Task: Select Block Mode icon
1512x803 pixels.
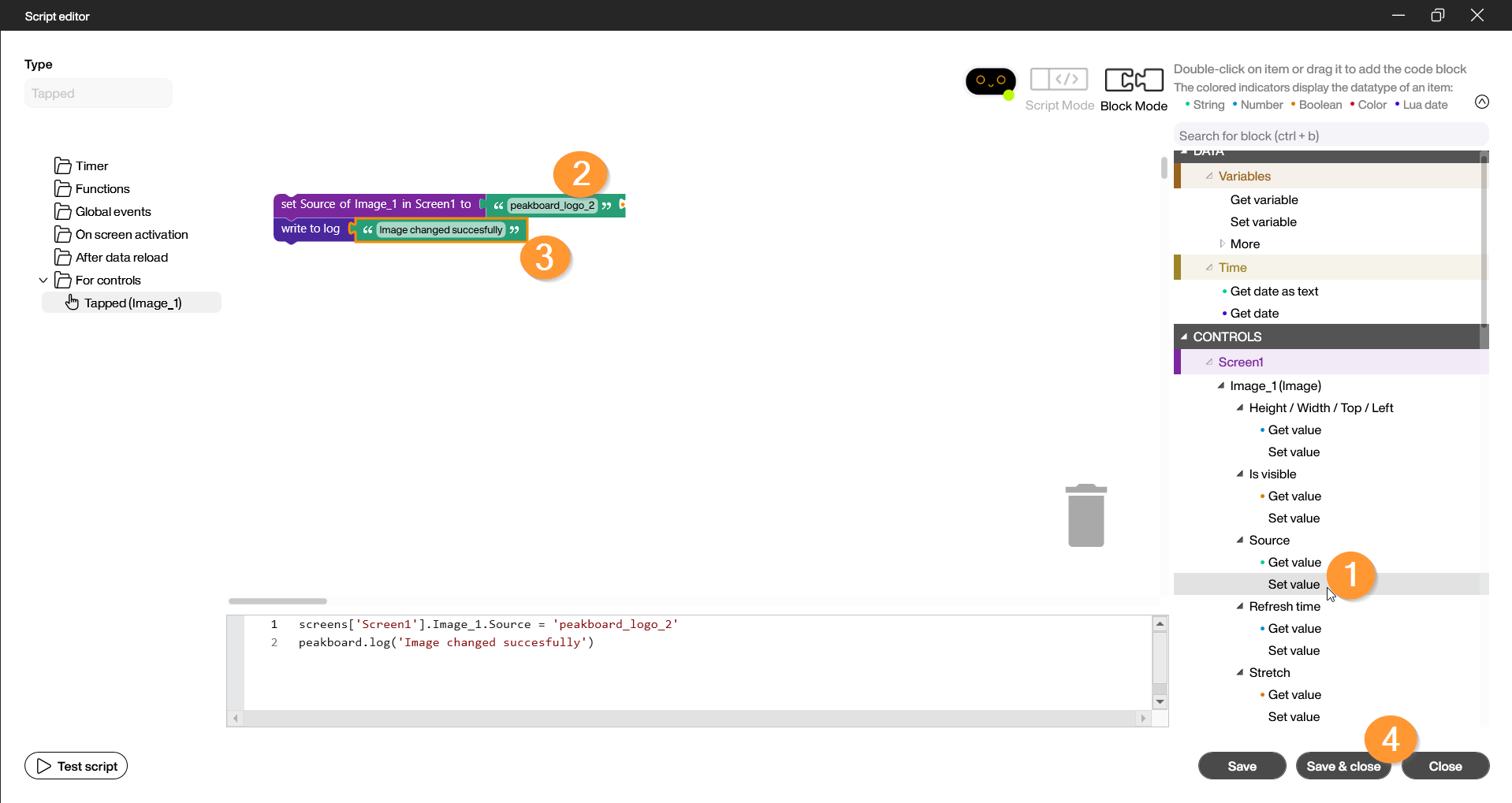Action: pos(1134,80)
